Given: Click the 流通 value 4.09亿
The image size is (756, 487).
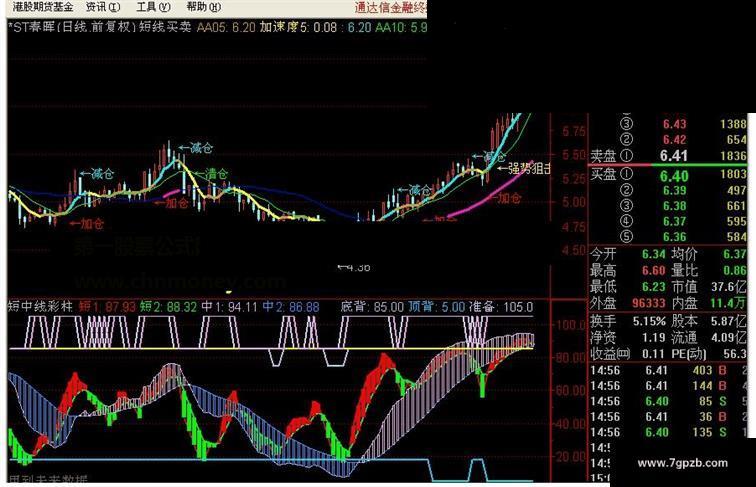Looking at the screenshot, I should [x=729, y=337].
